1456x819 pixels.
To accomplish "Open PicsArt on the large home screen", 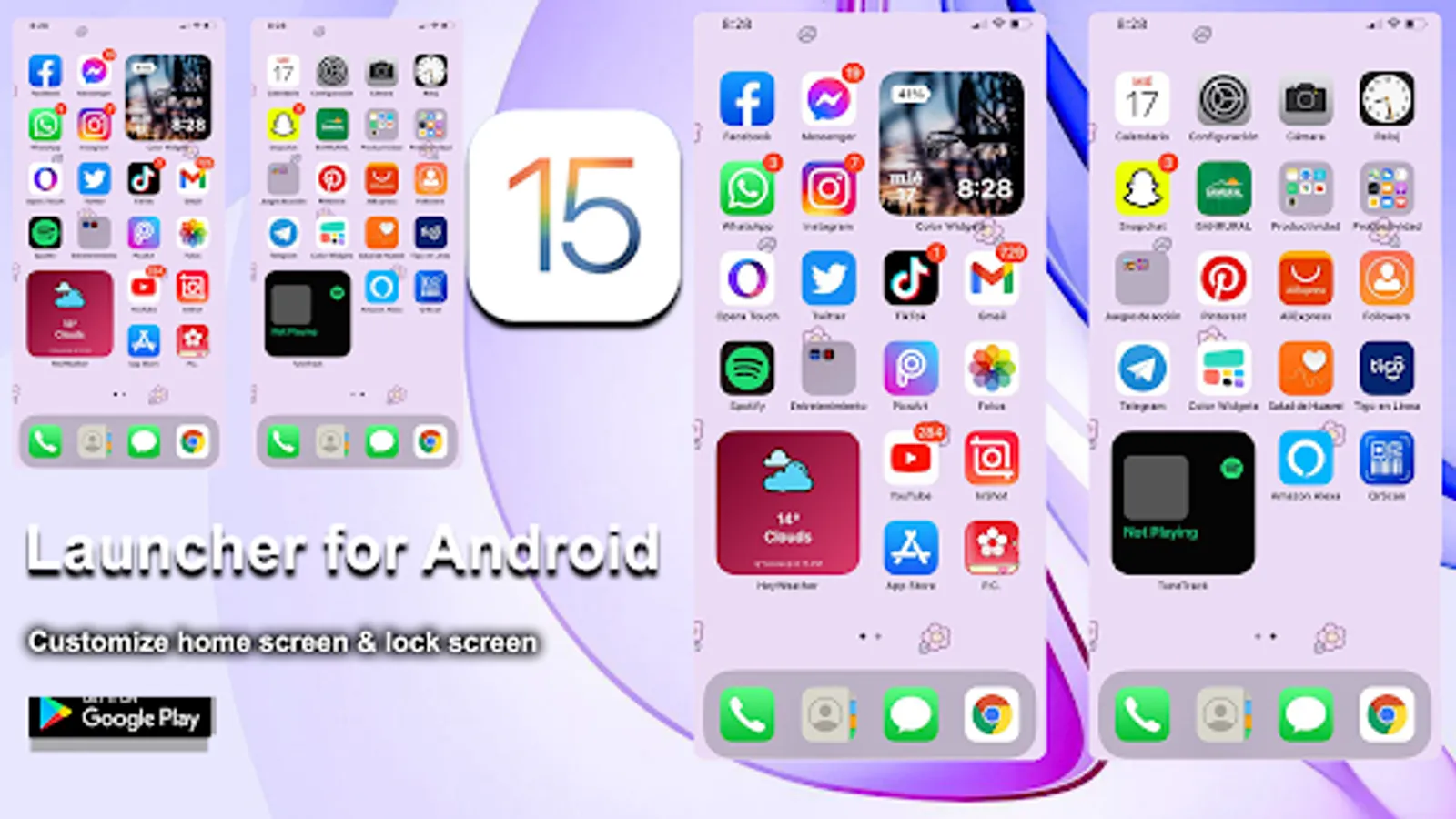I will pos(910,369).
